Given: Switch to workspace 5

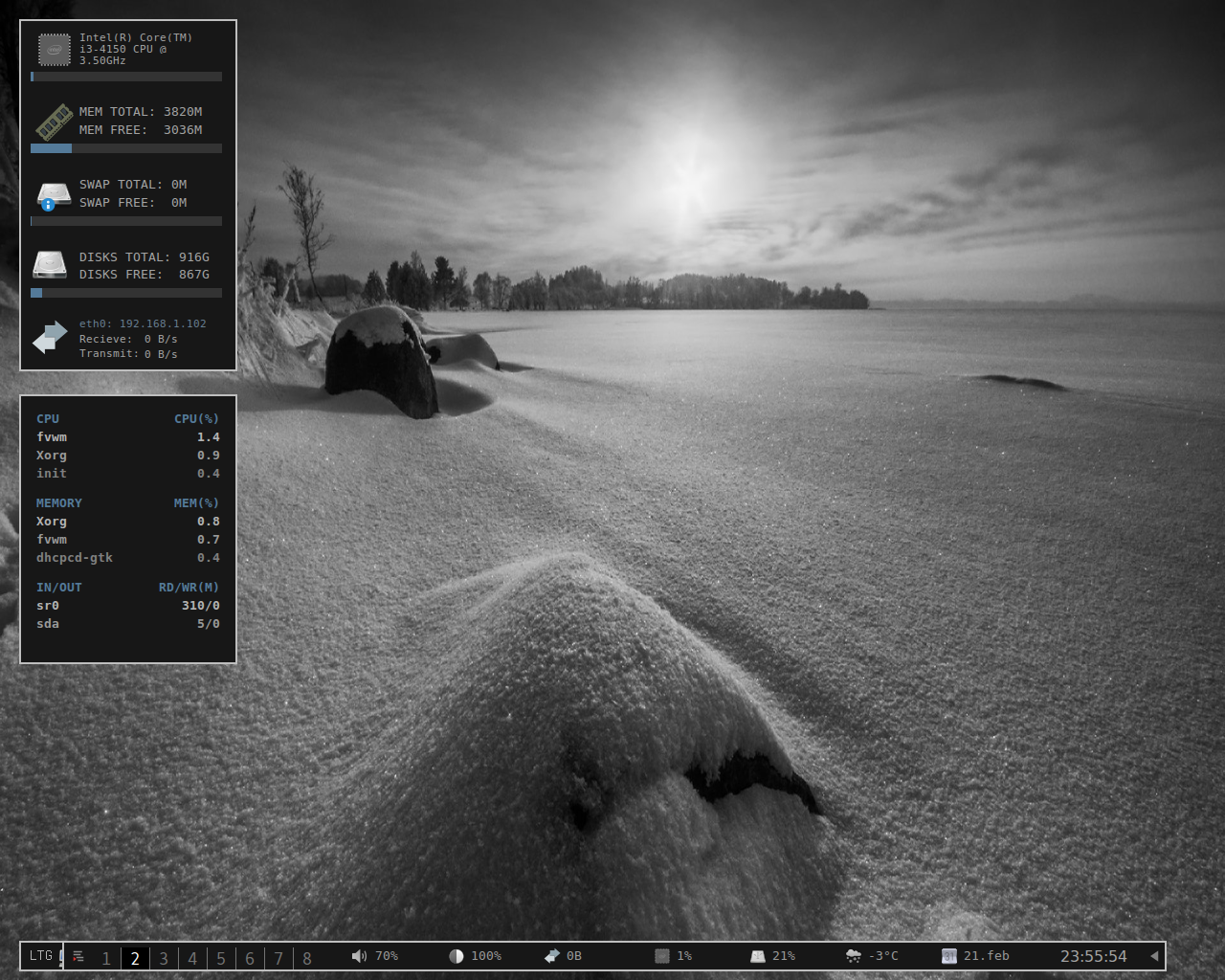Looking at the screenshot, I should (x=221, y=957).
